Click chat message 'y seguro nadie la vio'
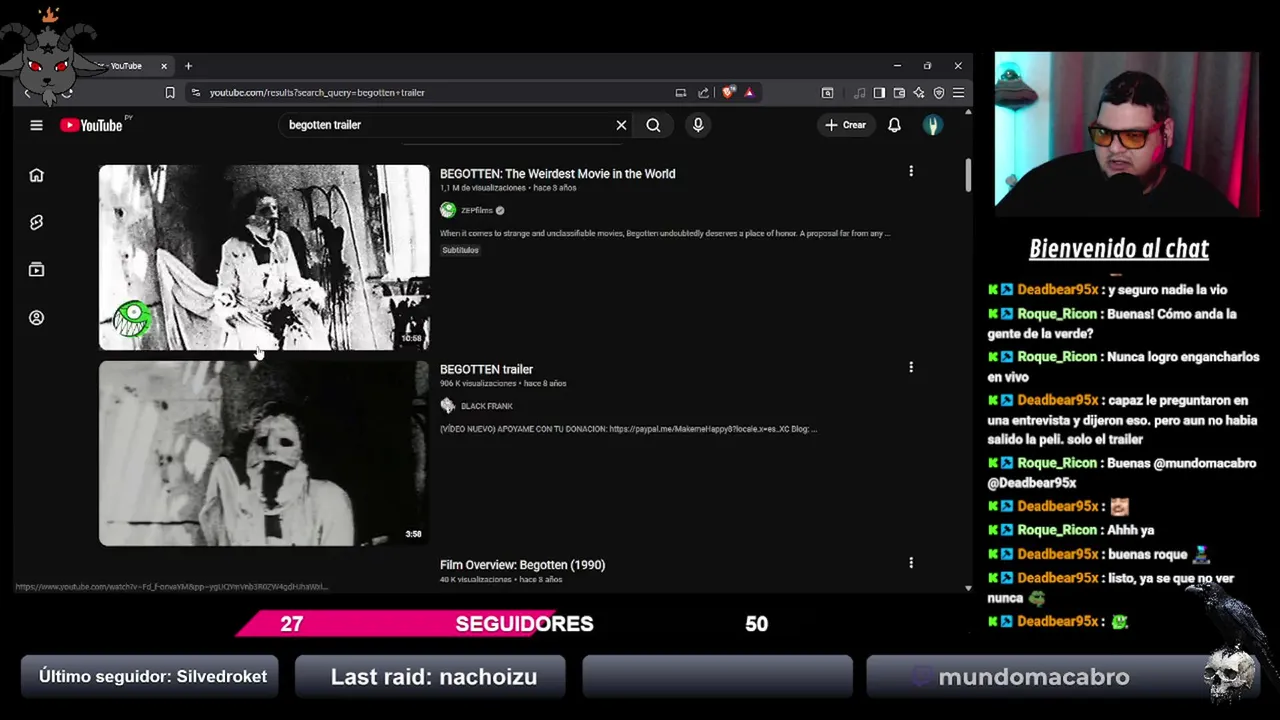 point(1167,290)
